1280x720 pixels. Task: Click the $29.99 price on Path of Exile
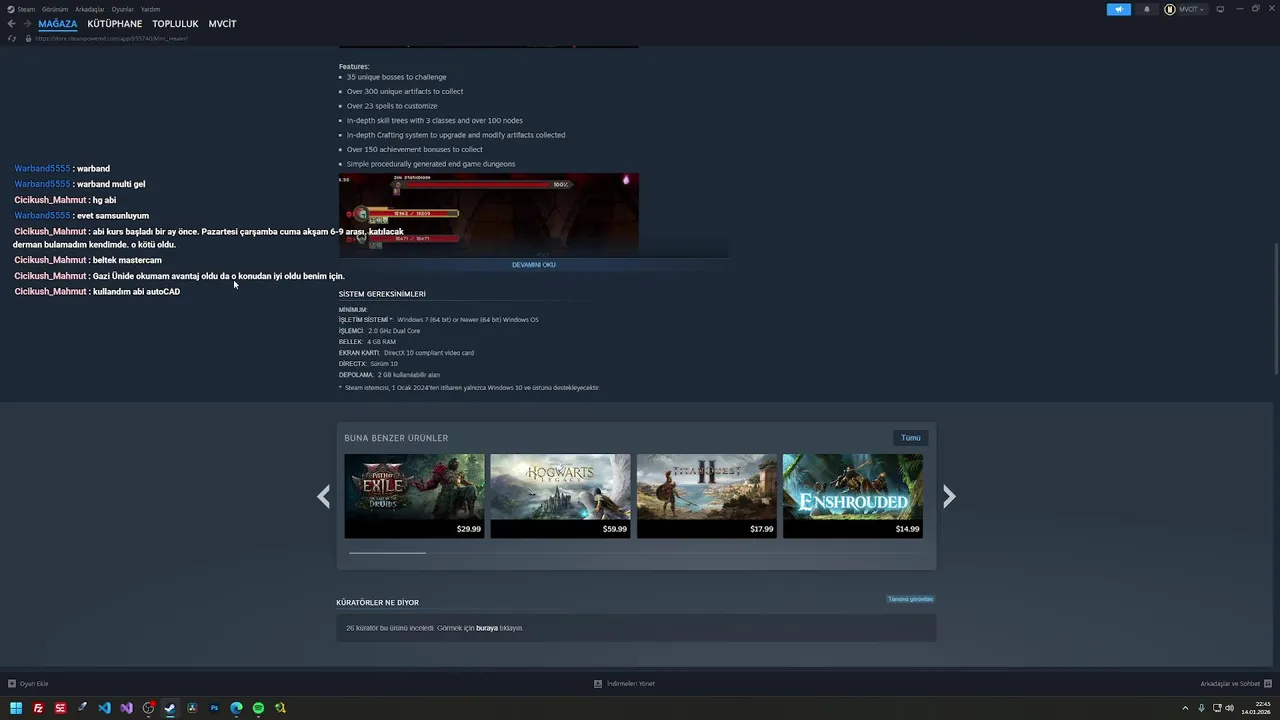[468, 529]
